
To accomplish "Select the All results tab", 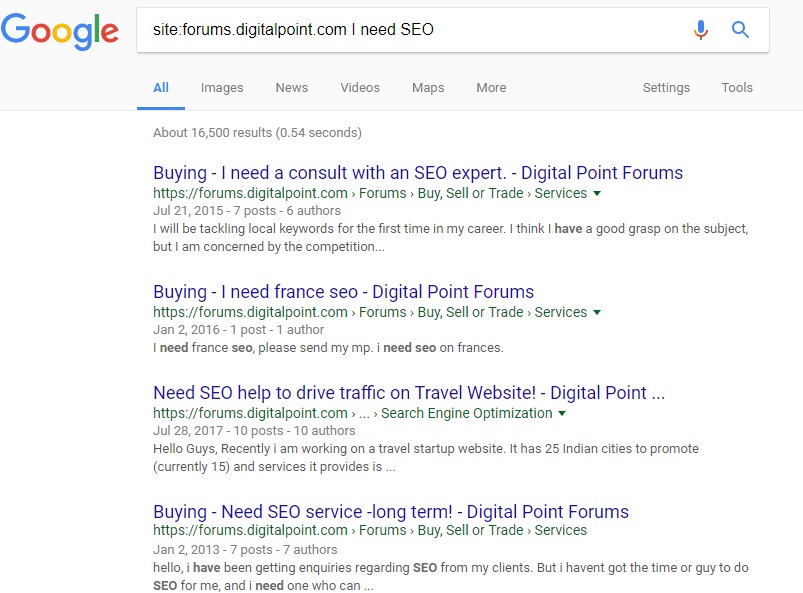I will click(x=161, y=88).
